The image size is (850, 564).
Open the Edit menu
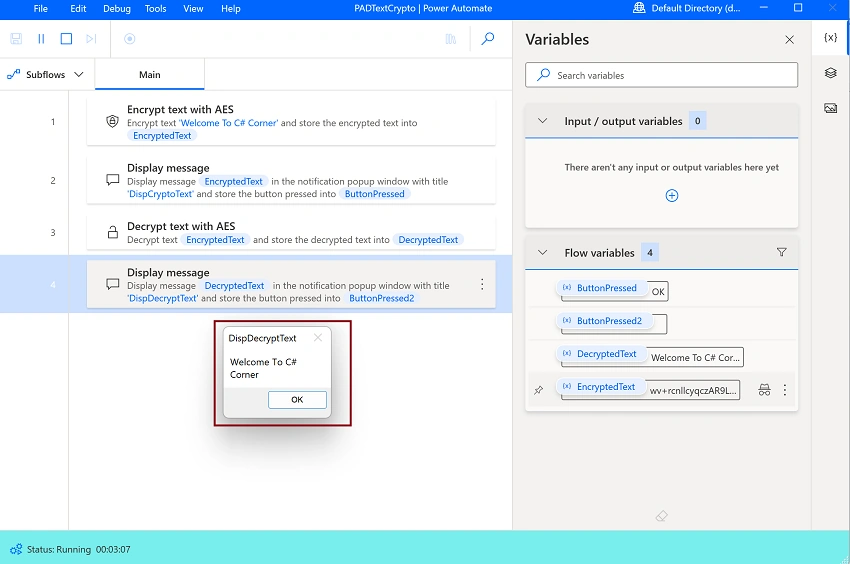pyautogui.click(x=78, y=9)
